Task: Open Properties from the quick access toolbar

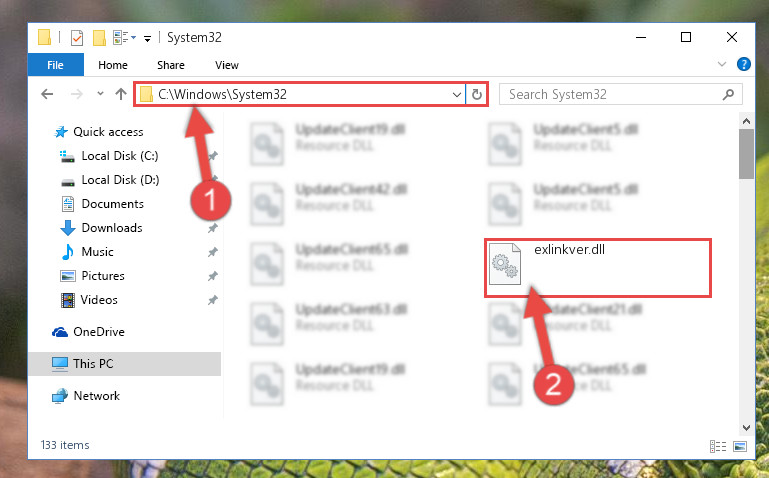Action: (x=77, y=38)
